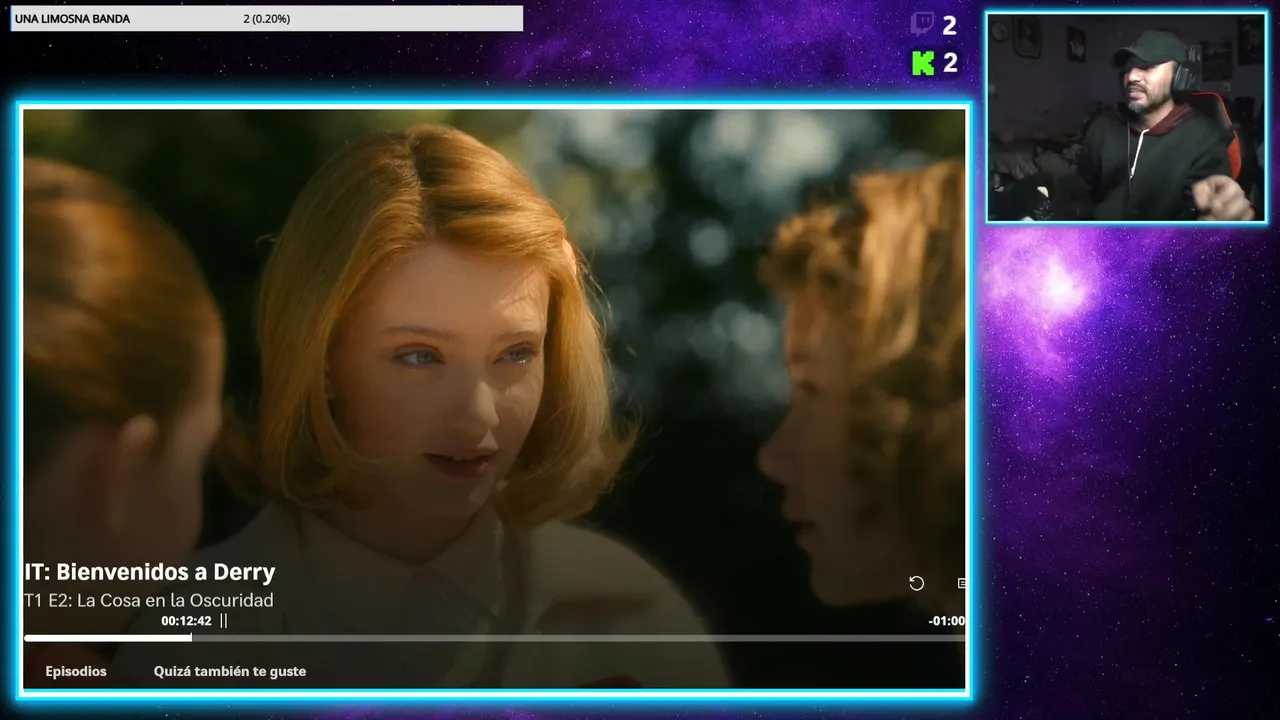This screenshot has height=720, width=1280.
Task: Click the video playback progress bar
Action: point(495,638)
